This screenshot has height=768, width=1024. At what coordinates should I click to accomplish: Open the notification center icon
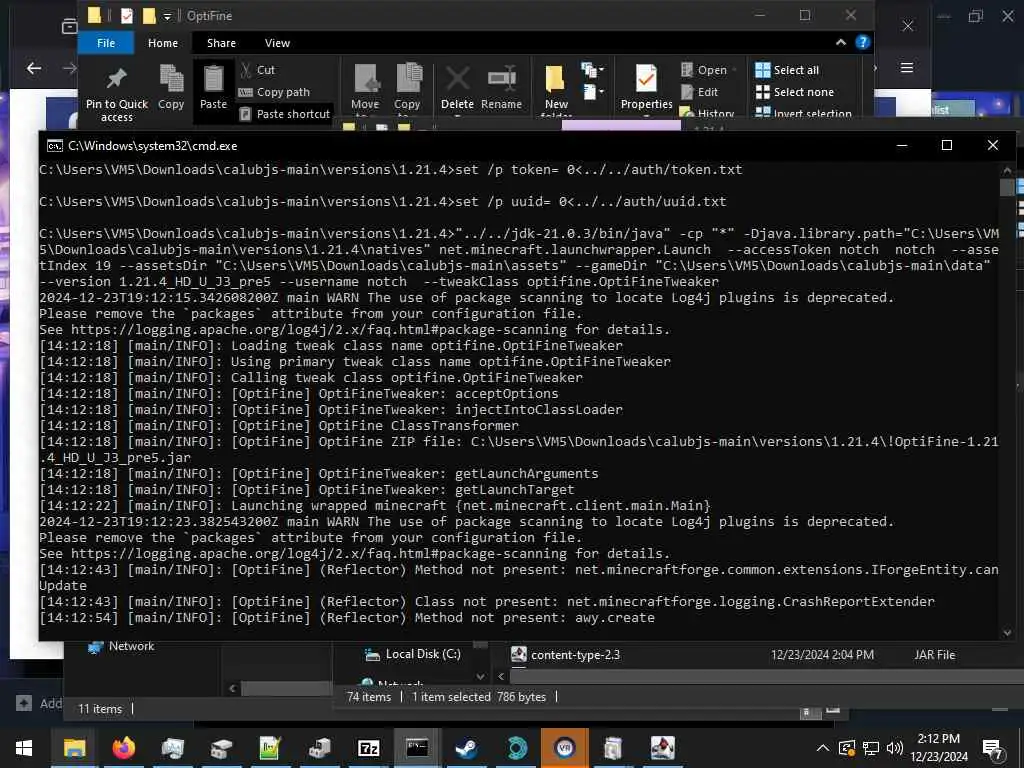click(993, 748)
